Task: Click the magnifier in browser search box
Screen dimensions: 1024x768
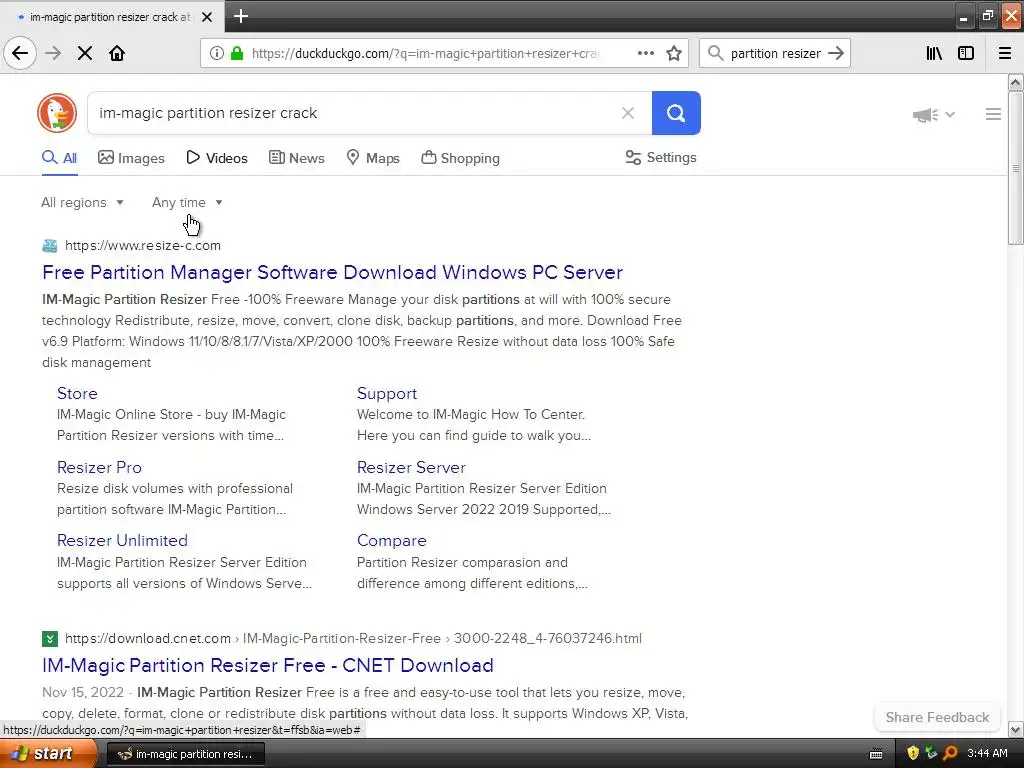Action: (716, 53)
